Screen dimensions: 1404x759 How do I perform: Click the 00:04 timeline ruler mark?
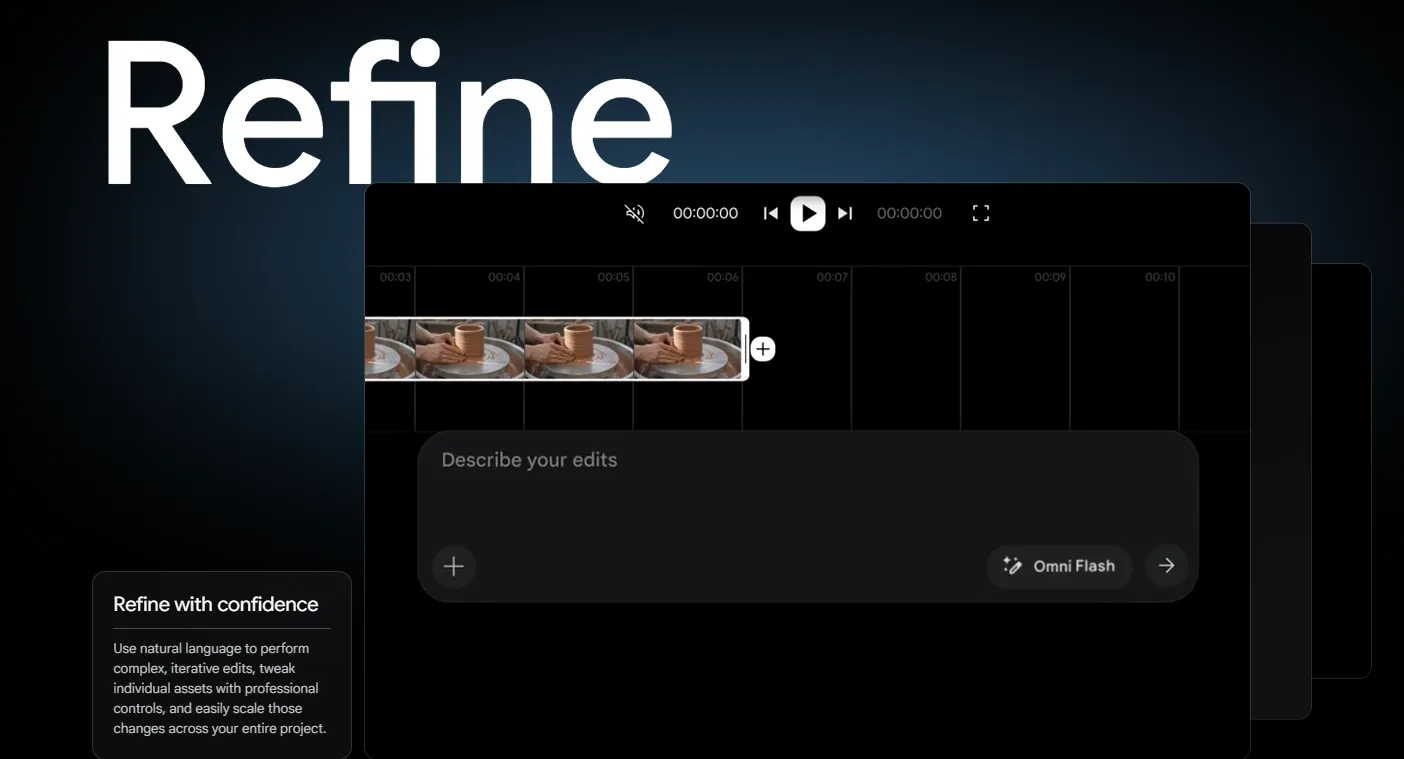504,277
